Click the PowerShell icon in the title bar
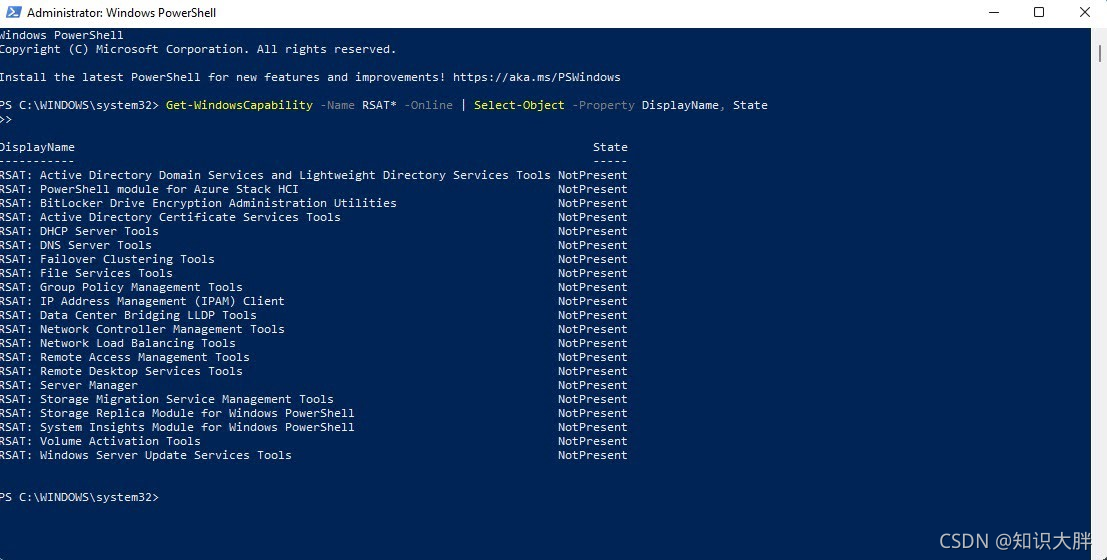This screenshot has height=560, width=1107. pos(13,12)
